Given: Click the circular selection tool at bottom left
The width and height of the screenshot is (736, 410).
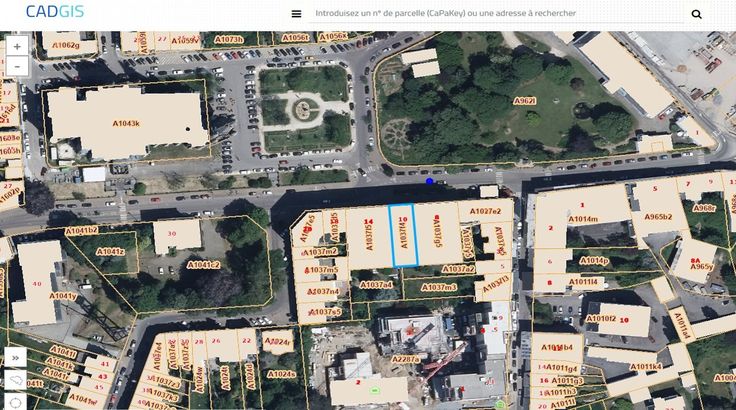Looking at the screenshot, I should tap(16, 402).
